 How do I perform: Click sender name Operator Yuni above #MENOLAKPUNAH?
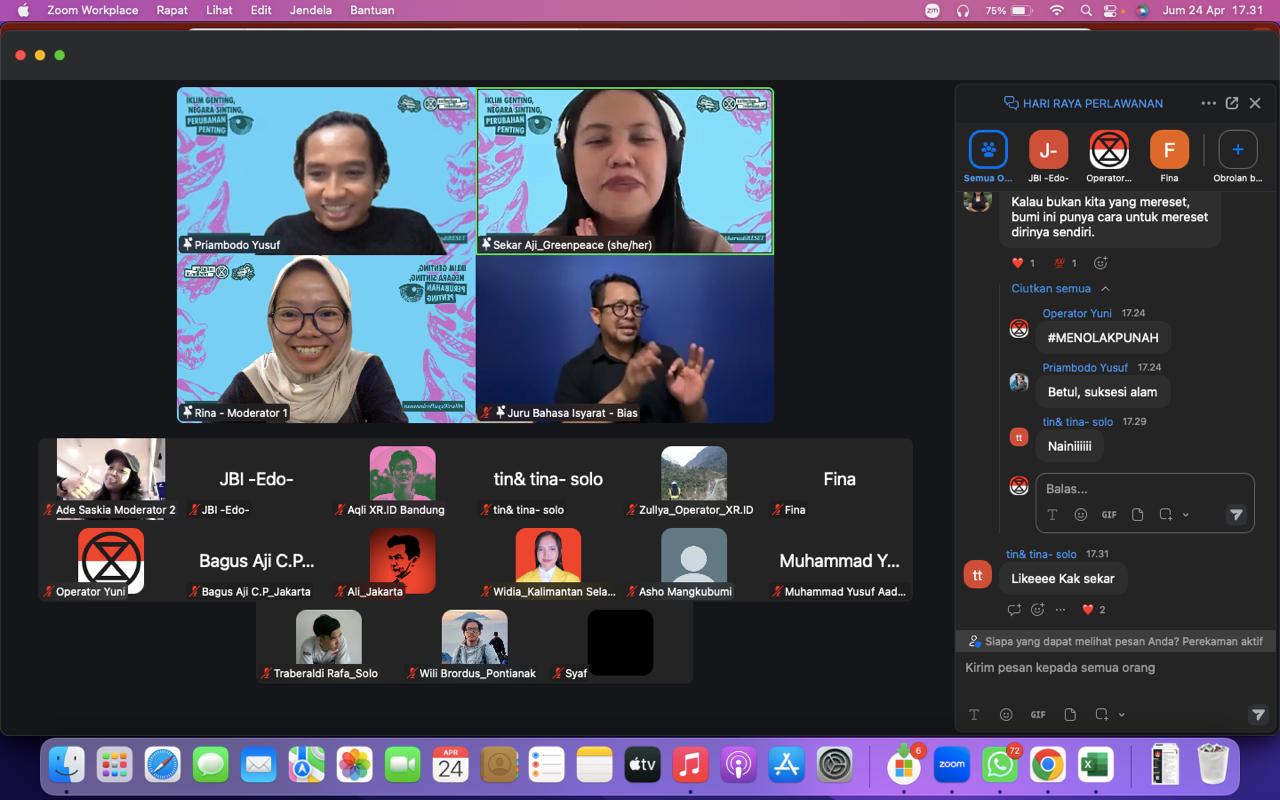tap(1077, 313)
